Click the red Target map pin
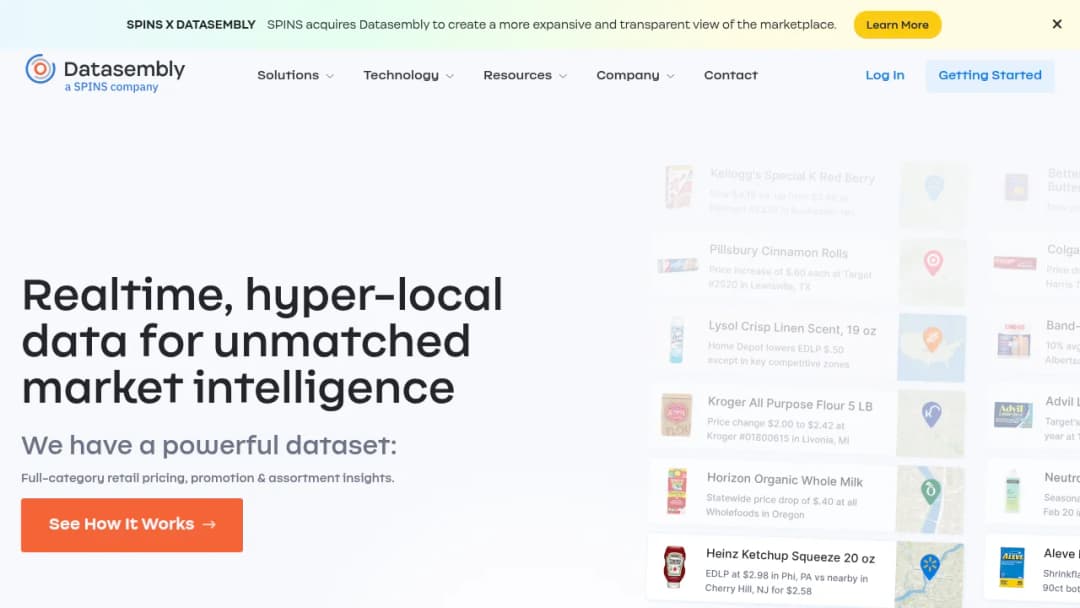This screenshot has height=608, width=1080. pyautogui.click(x=933, y=263)
